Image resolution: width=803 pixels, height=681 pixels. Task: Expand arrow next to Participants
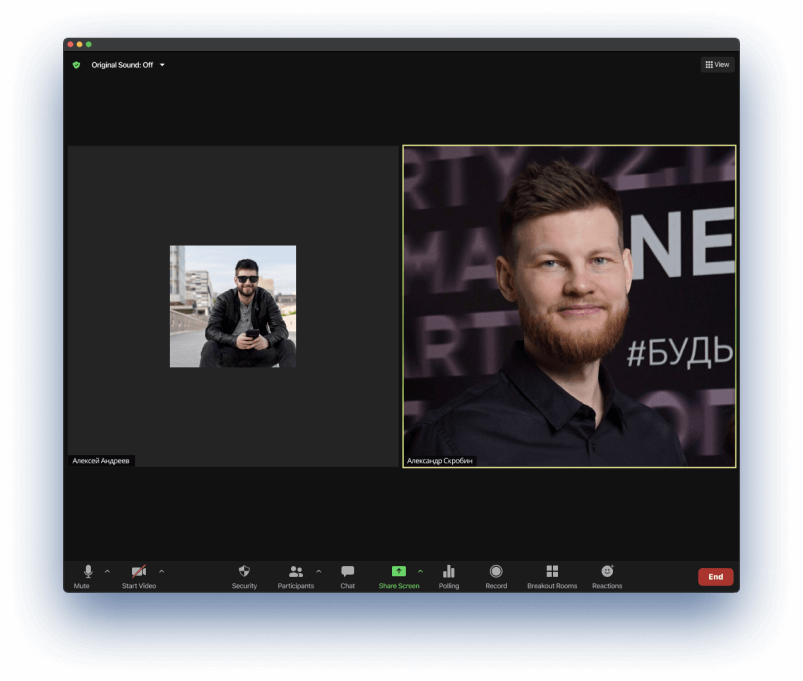coord(319,571)
